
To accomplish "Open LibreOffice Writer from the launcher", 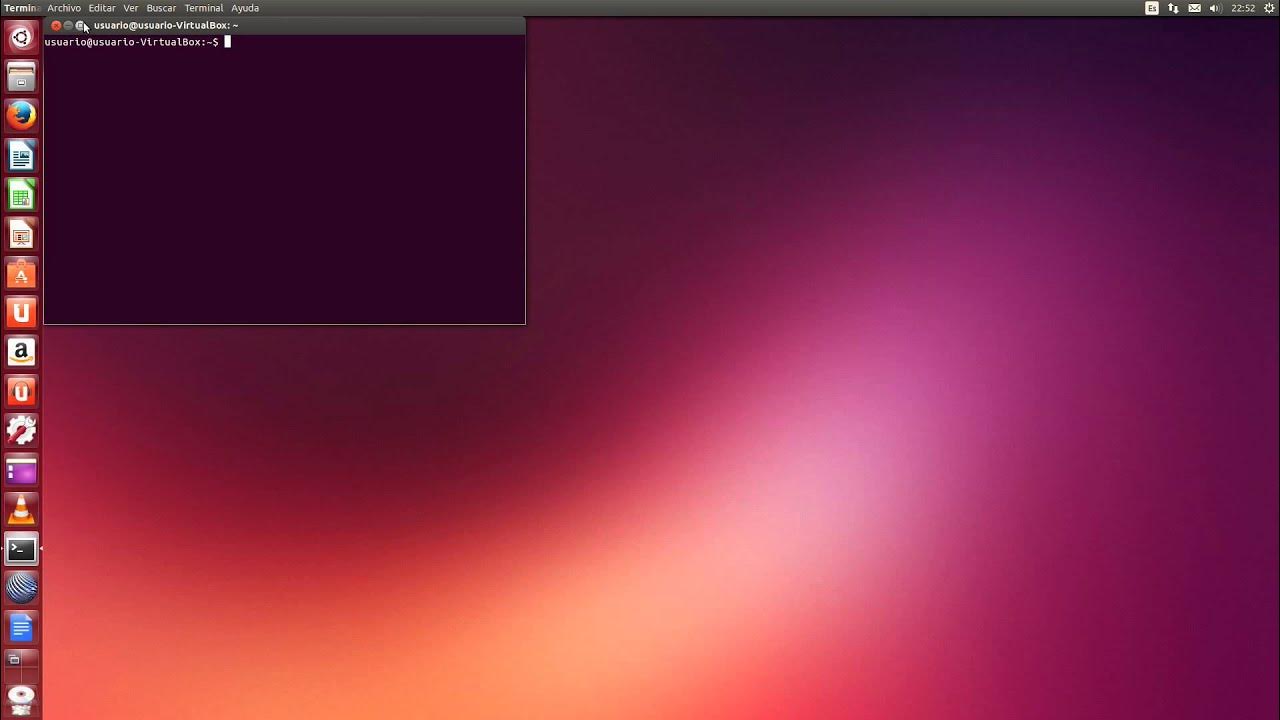I will [x=21, y=156].
